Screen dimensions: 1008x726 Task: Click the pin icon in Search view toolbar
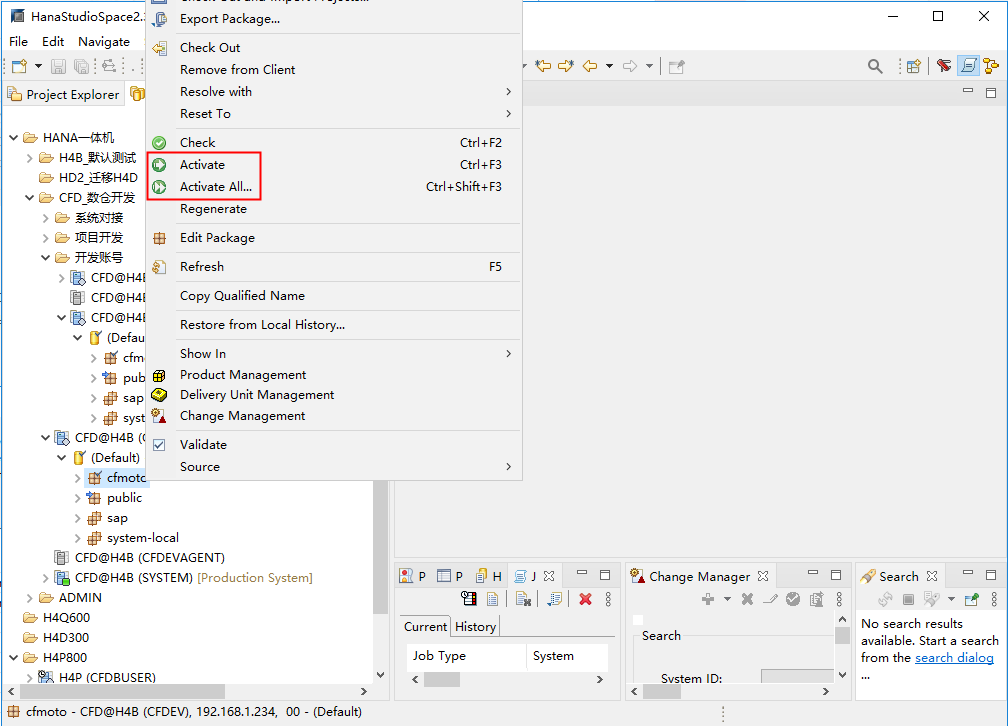click(971, 599)
